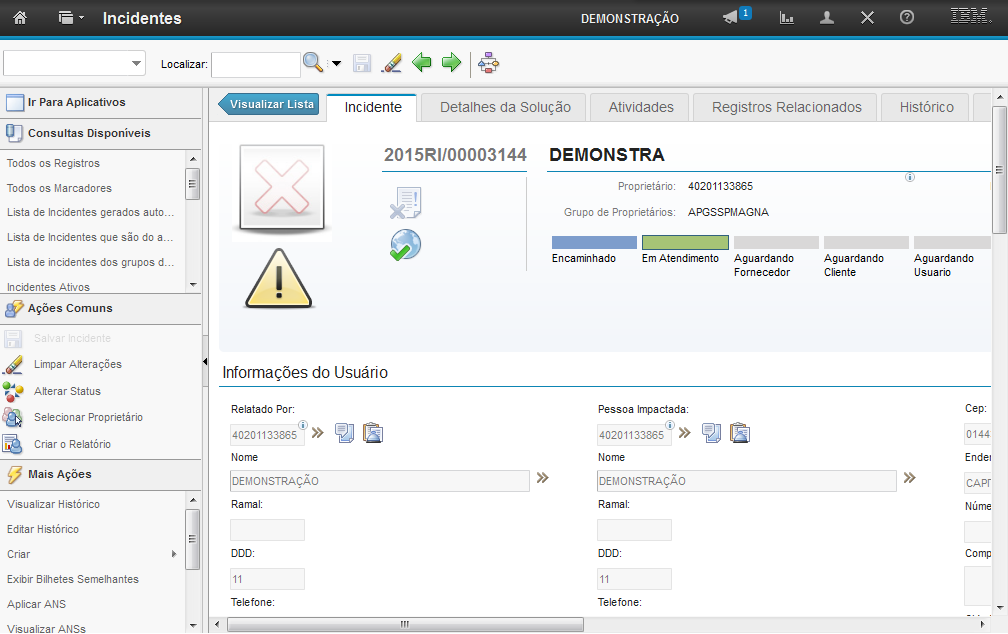Expand the Criar submenu arrow

pyautogui.click(x=174, y=554)
